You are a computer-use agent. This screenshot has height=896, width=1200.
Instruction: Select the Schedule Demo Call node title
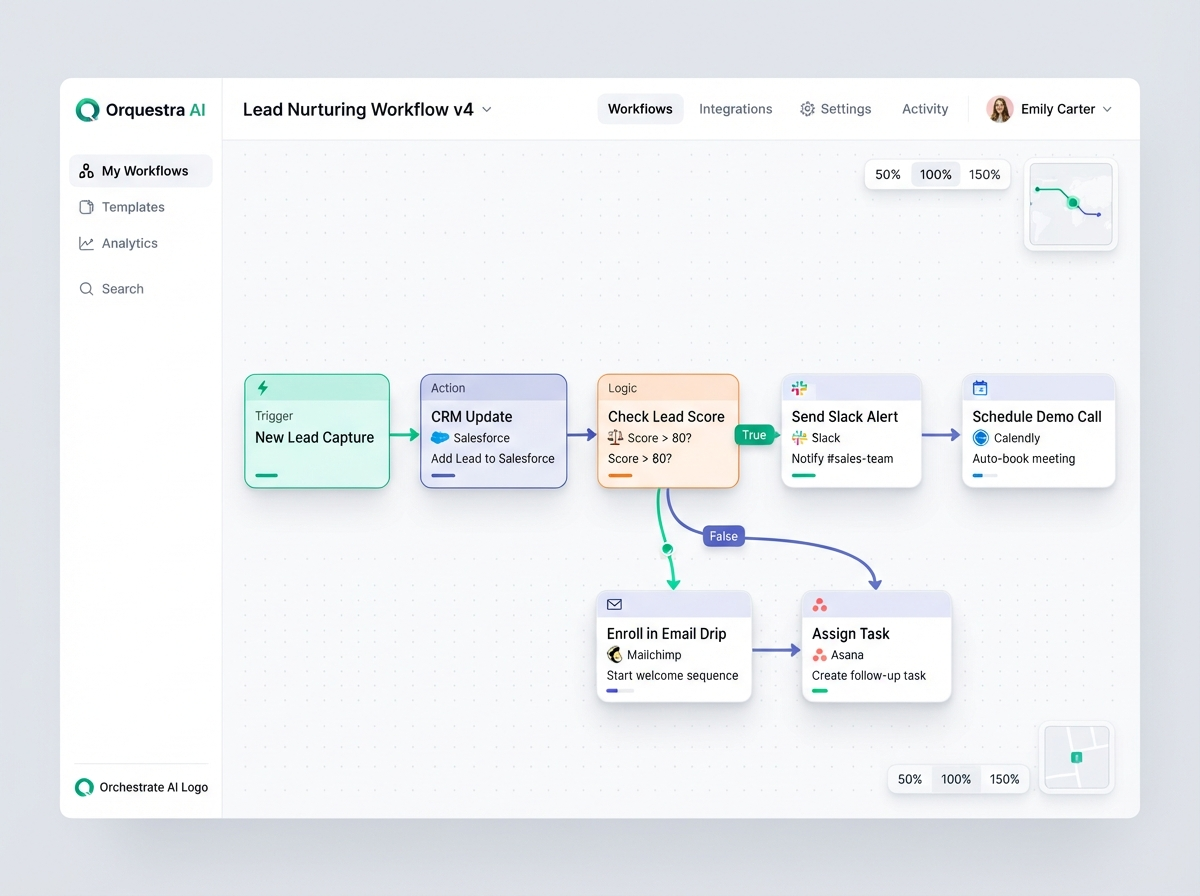point(1037,417)
